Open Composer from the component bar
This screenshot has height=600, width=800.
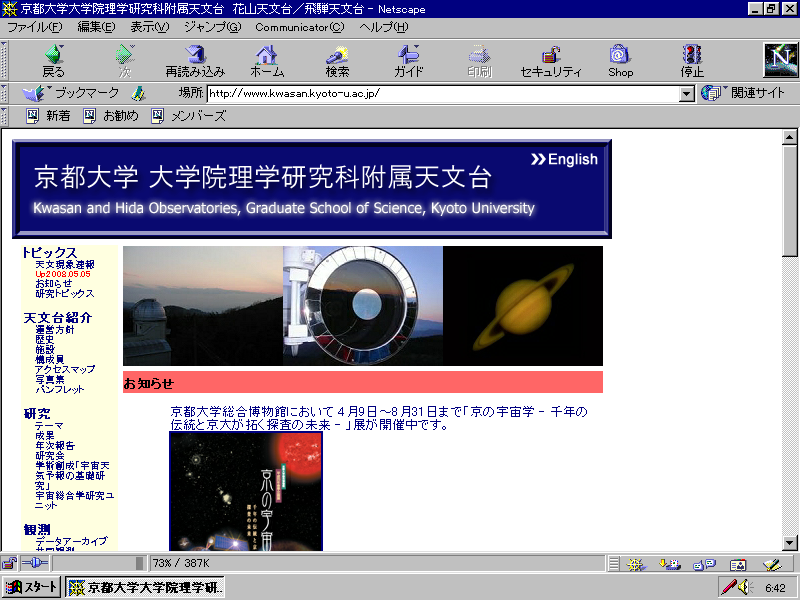(x=772, y=564)
